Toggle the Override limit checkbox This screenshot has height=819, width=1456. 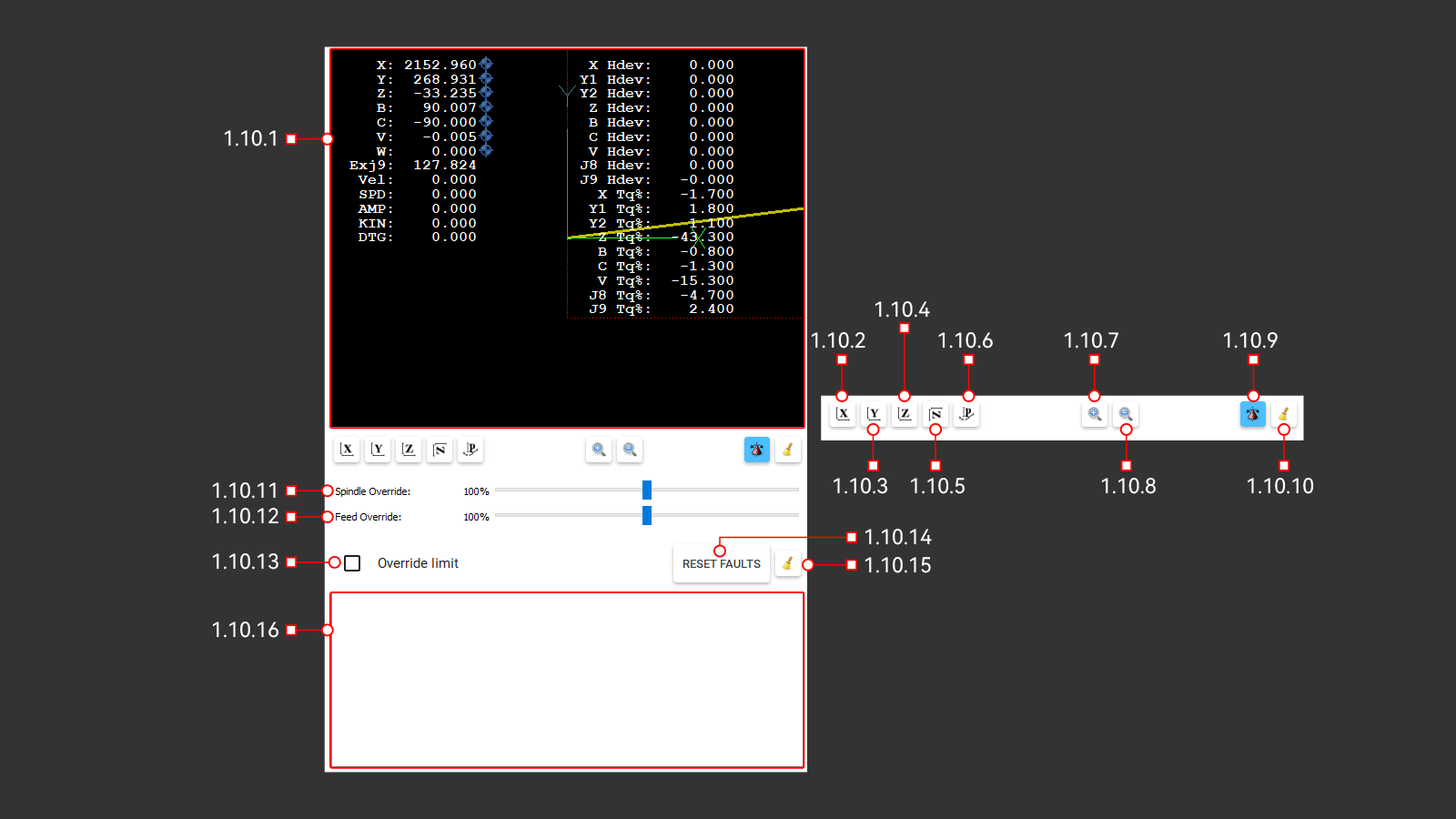(351, 563)
